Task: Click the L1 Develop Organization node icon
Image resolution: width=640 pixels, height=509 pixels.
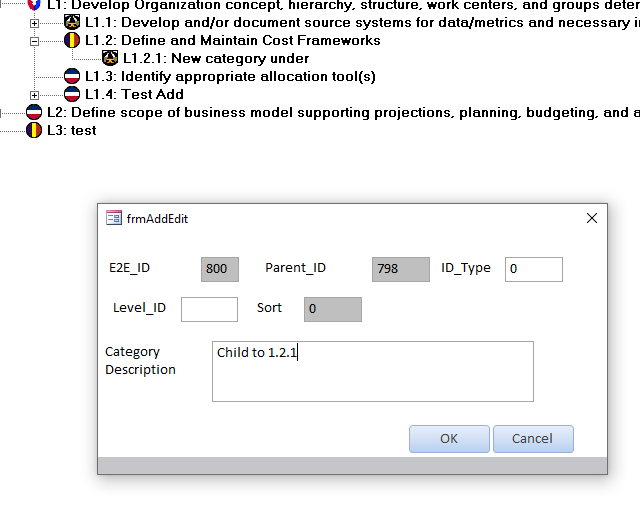Action: [x=34, y=4]
